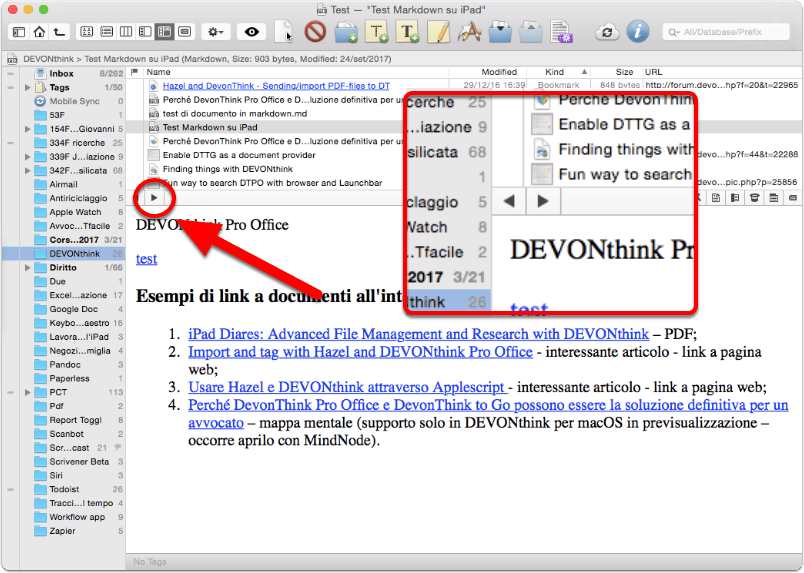The height and width of the screenshot is (573, 804).
Task: Open the gear action dropdown menu
Action: click(x=216, y=32)
